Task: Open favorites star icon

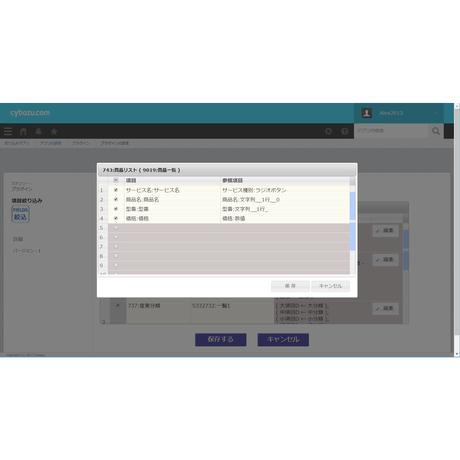Action: coord(54,131)
